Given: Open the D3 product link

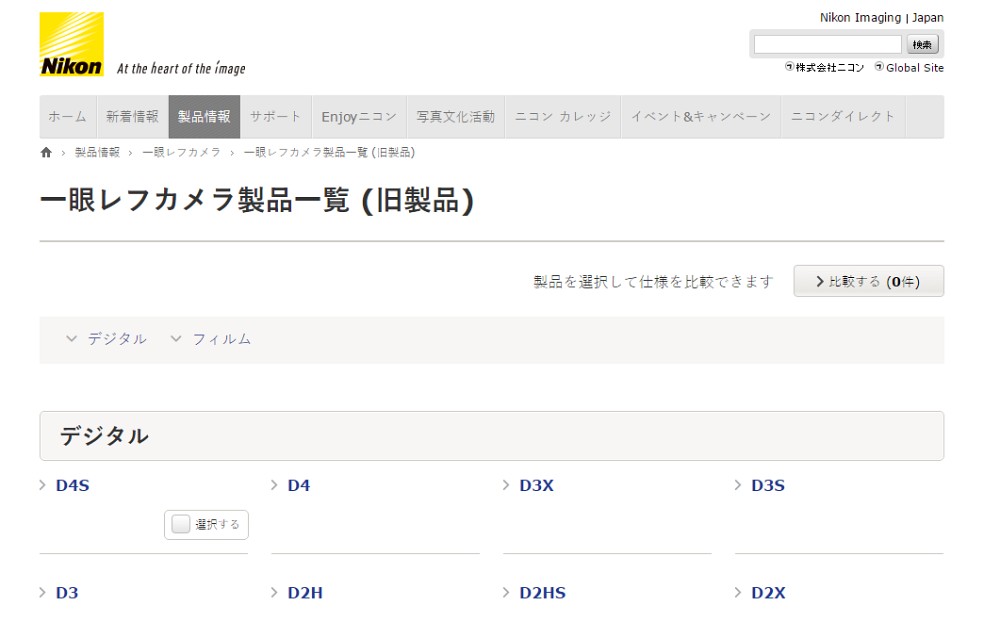Looking at the screenshot, I should 67,593.
